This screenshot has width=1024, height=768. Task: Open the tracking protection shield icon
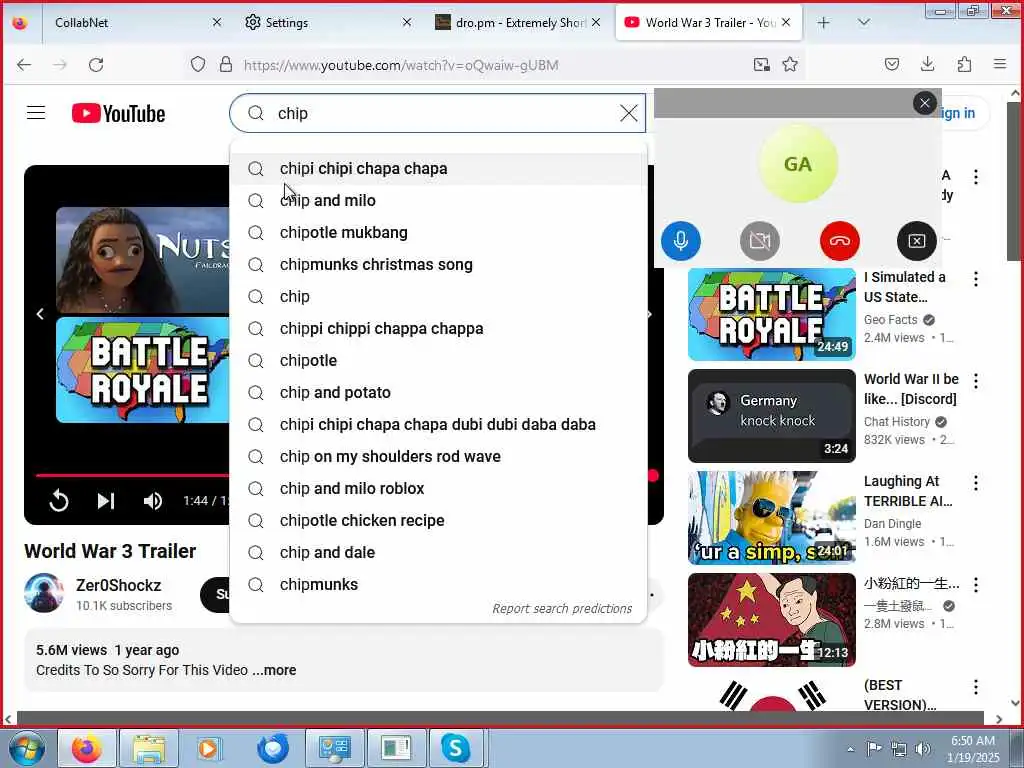(198, 64)
